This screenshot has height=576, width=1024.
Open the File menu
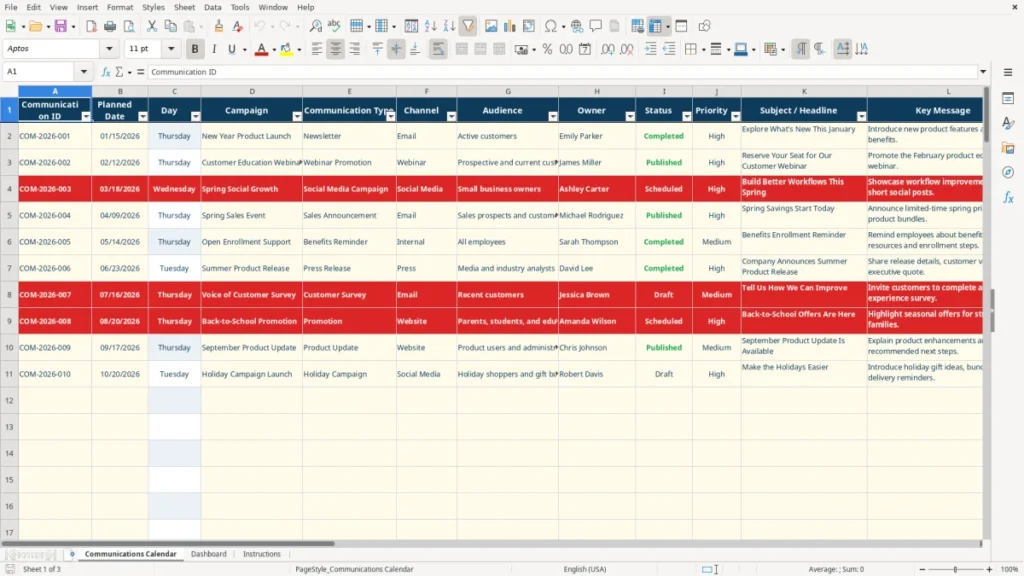[11, 7]
